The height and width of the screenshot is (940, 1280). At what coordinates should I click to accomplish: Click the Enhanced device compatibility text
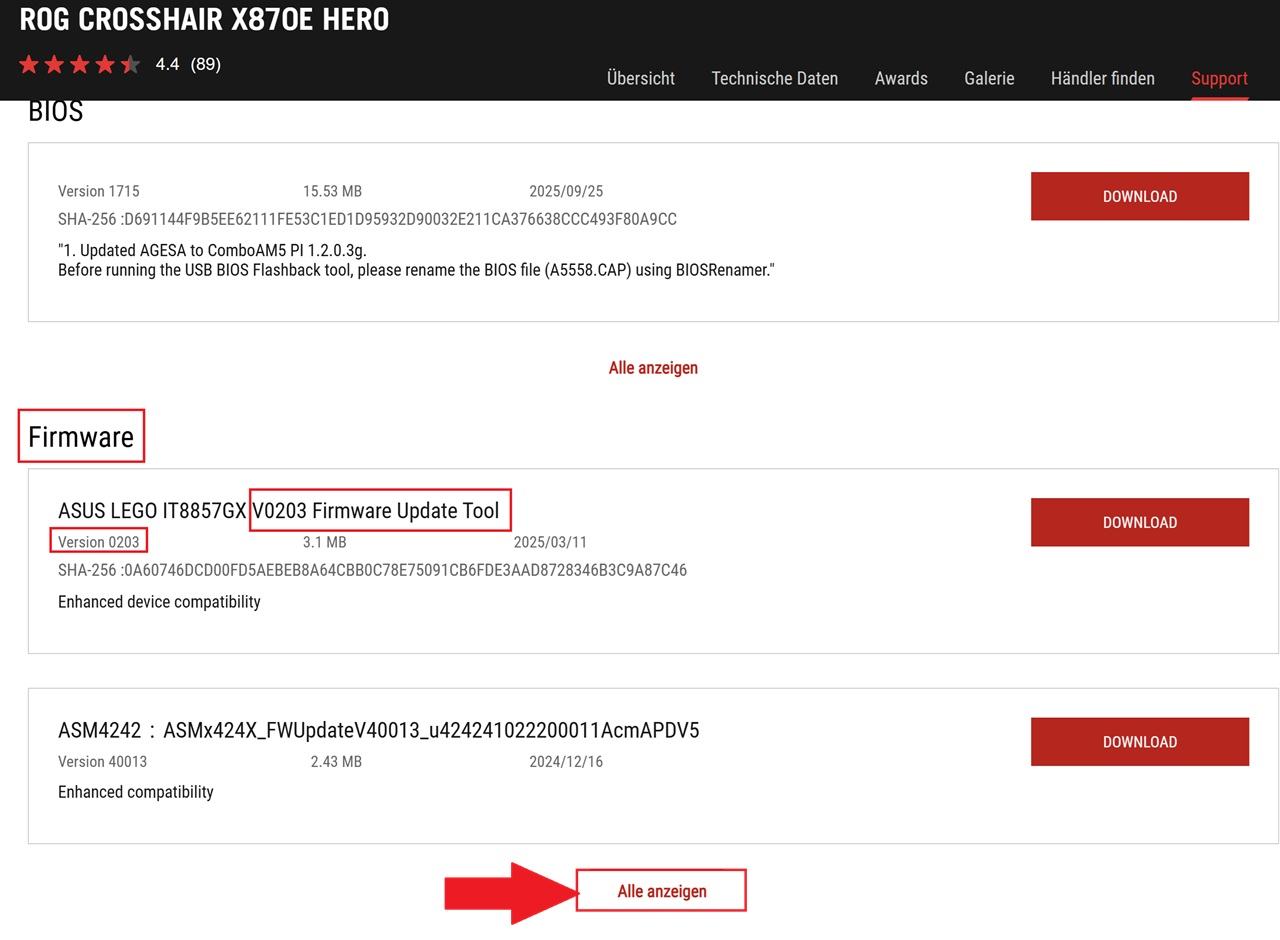click(x=159, y=602)
